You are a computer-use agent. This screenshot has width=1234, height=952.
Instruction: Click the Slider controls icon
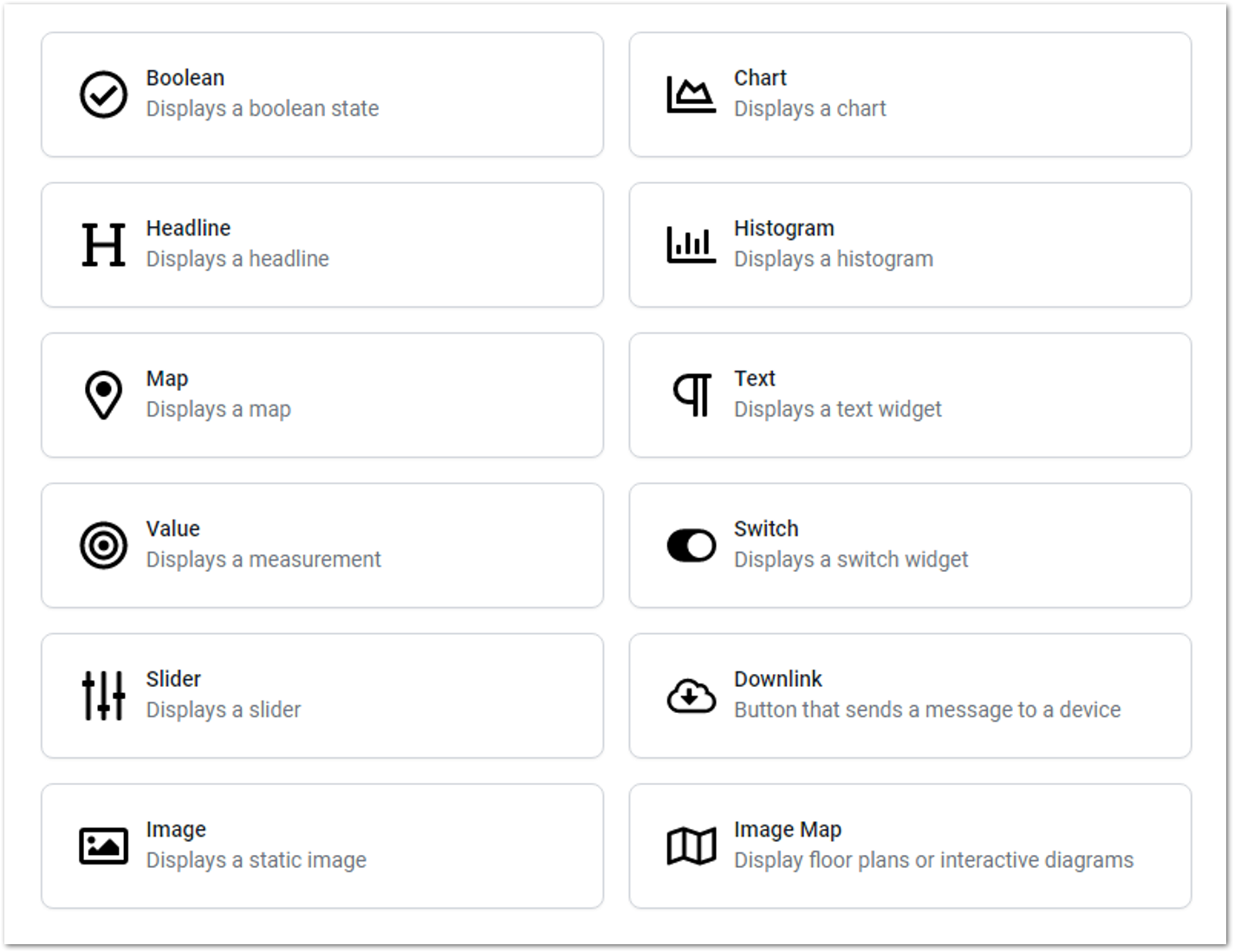(x=102, y=694)
